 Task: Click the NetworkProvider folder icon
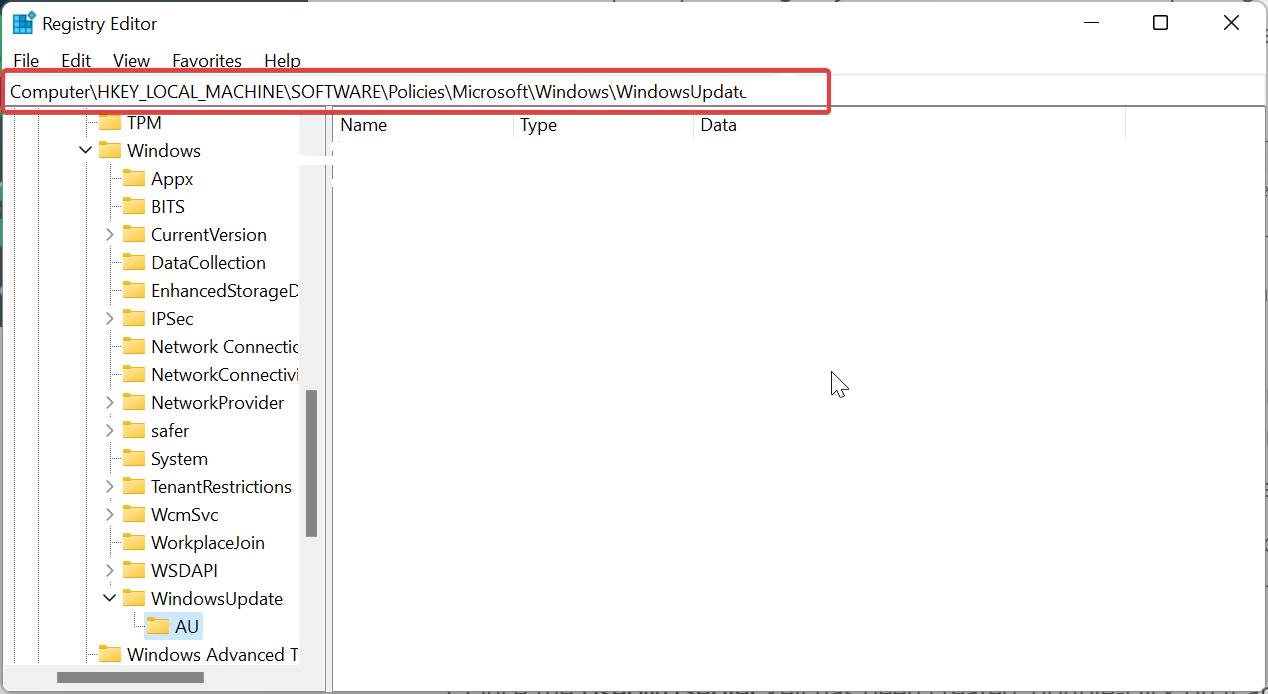point(134,403)
